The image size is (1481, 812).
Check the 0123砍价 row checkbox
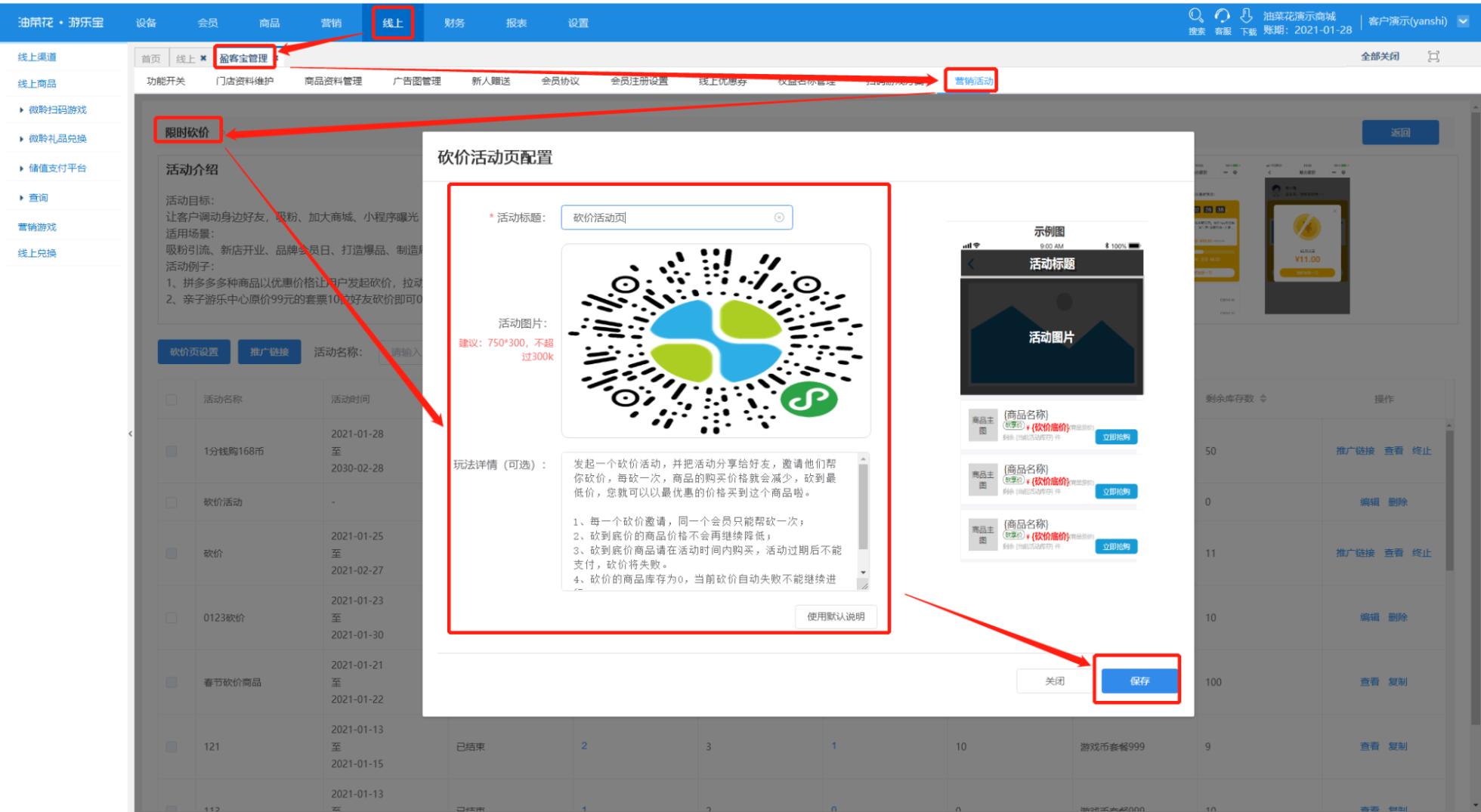click(172, 617)
